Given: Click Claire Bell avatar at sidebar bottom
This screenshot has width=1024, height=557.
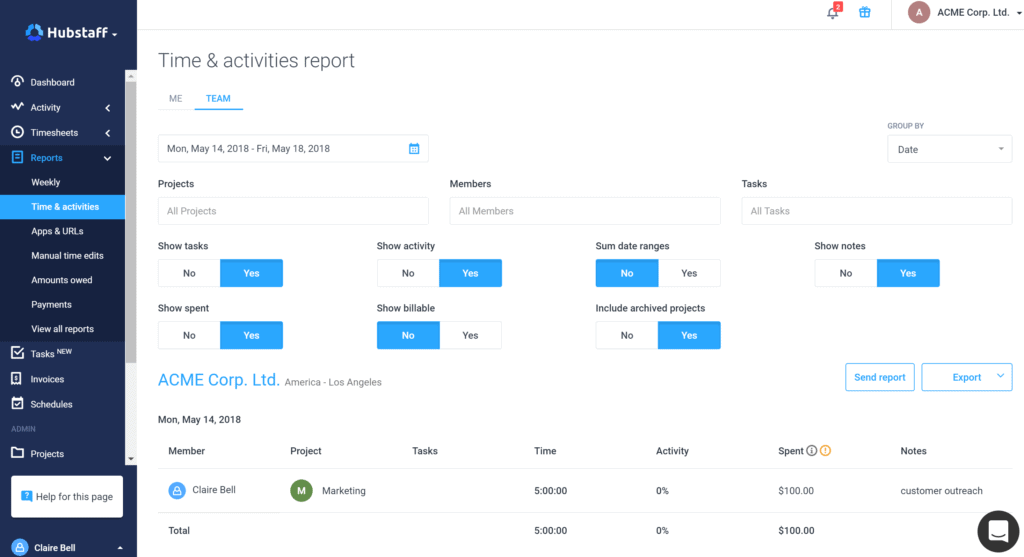Looking at the screenshot, I should pos(20,547).
